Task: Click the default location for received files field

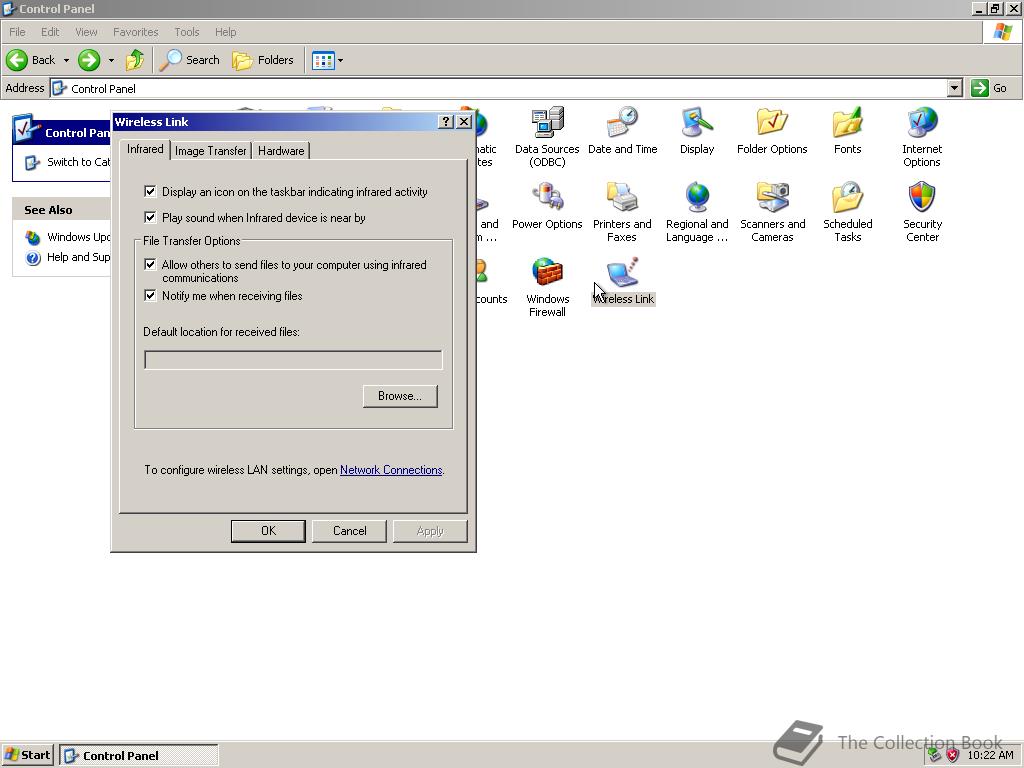Action: click(293, 360)
